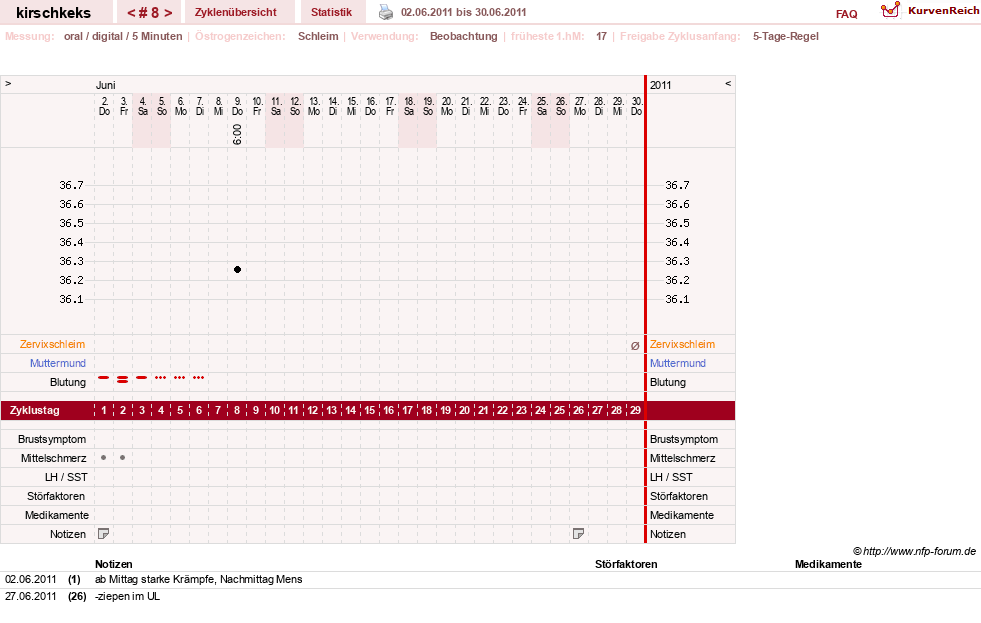Click the cycle number # 8
The height and width of the screenshot is (623, 981).
pyautogui.click(x=150, y=13)
